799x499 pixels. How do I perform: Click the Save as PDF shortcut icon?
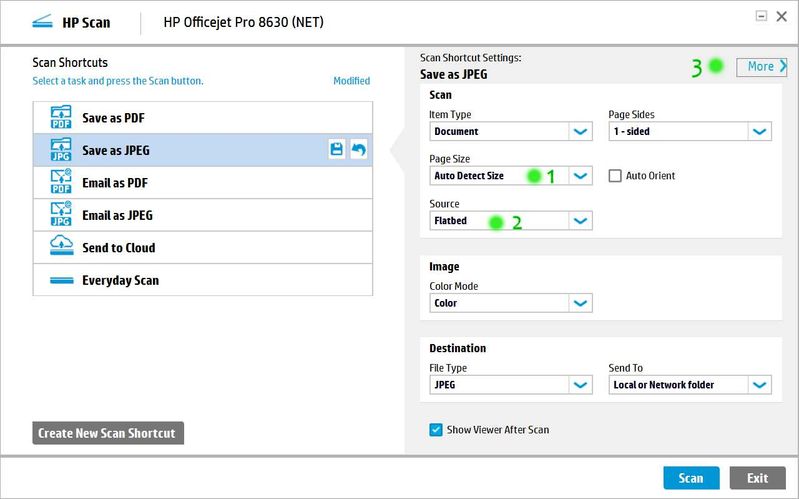click(61, 117)
